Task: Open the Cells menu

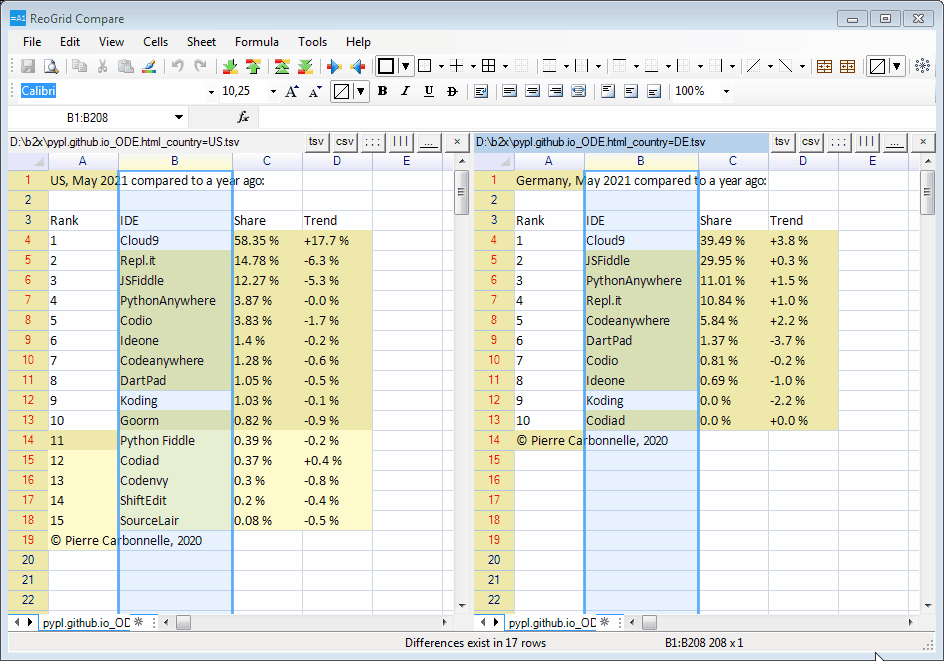Action: point(155,42)
